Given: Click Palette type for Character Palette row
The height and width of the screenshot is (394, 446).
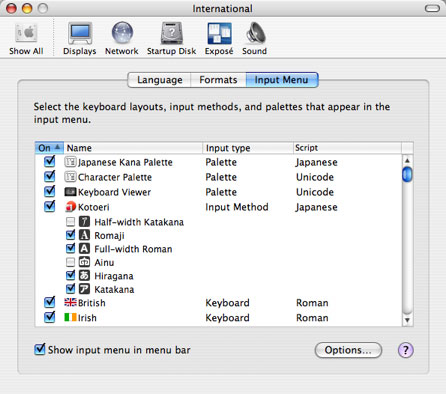Looking at the screenshot, I should pos(221,177).
